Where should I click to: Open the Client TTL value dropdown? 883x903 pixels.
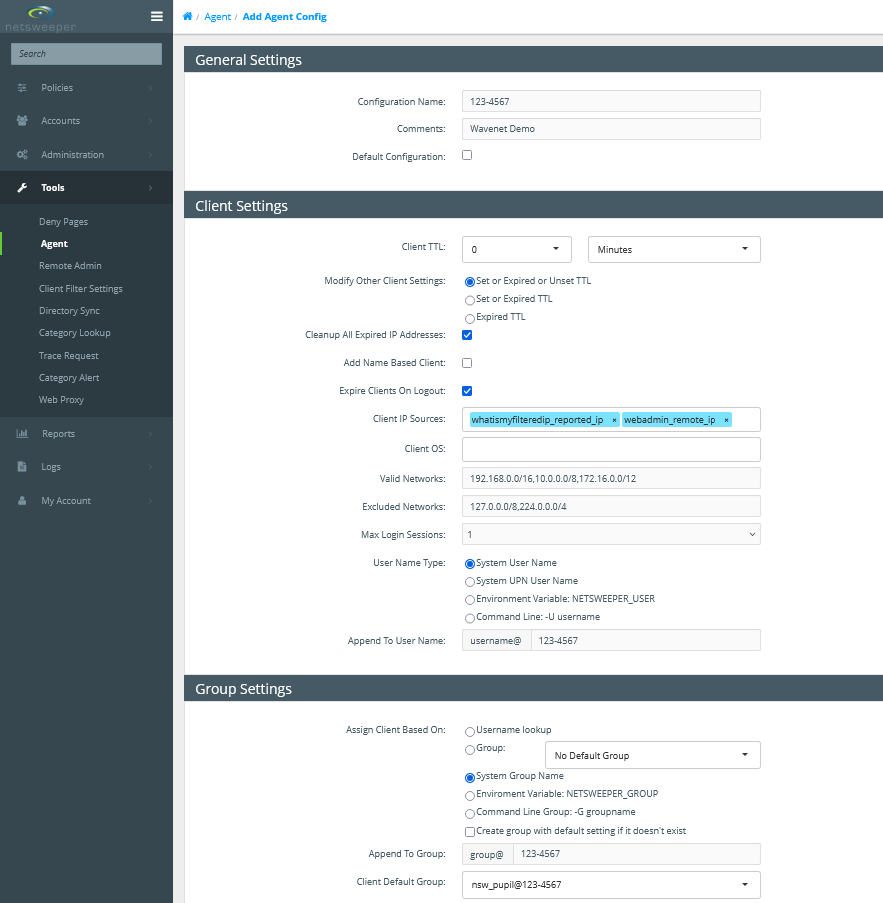[516, 249]
